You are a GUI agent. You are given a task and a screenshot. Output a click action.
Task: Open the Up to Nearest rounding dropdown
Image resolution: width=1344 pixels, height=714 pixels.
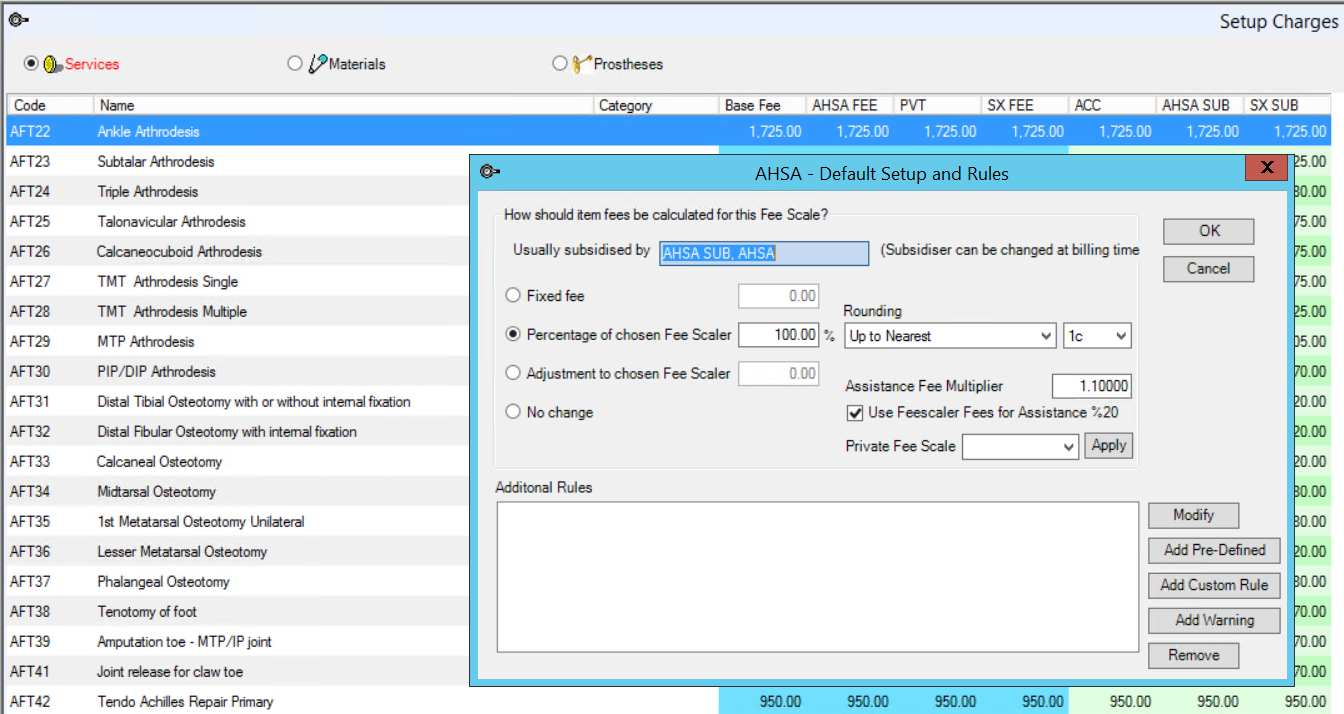pos(950,336)
